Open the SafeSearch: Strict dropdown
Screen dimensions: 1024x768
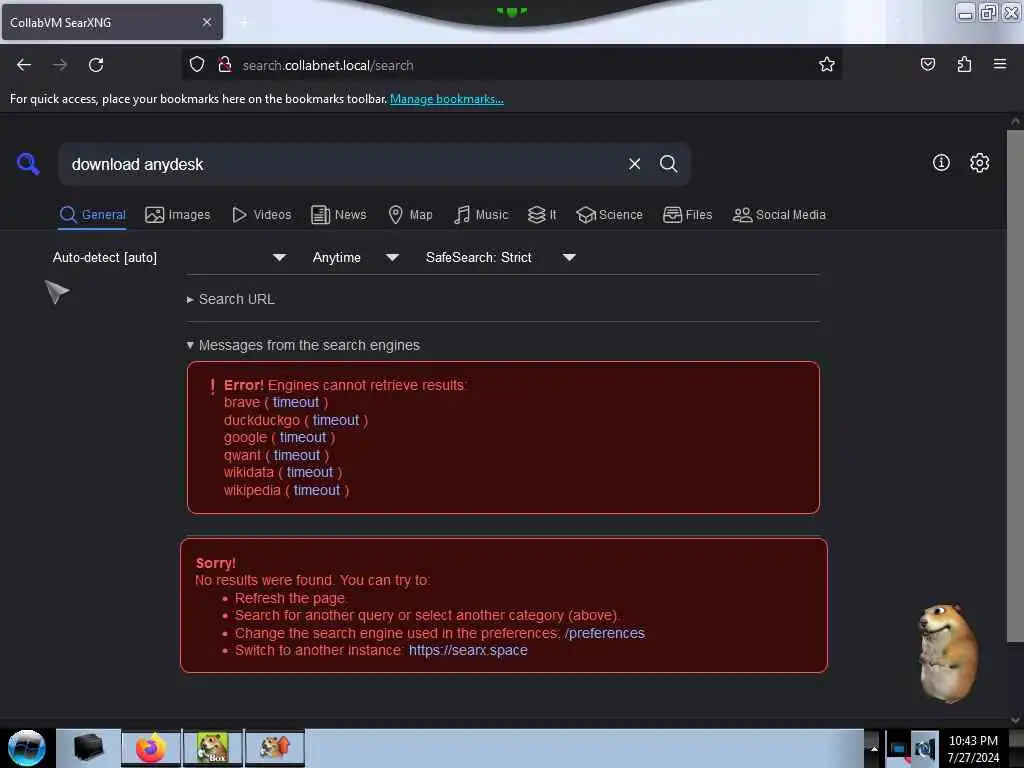(x=500, y=257)
